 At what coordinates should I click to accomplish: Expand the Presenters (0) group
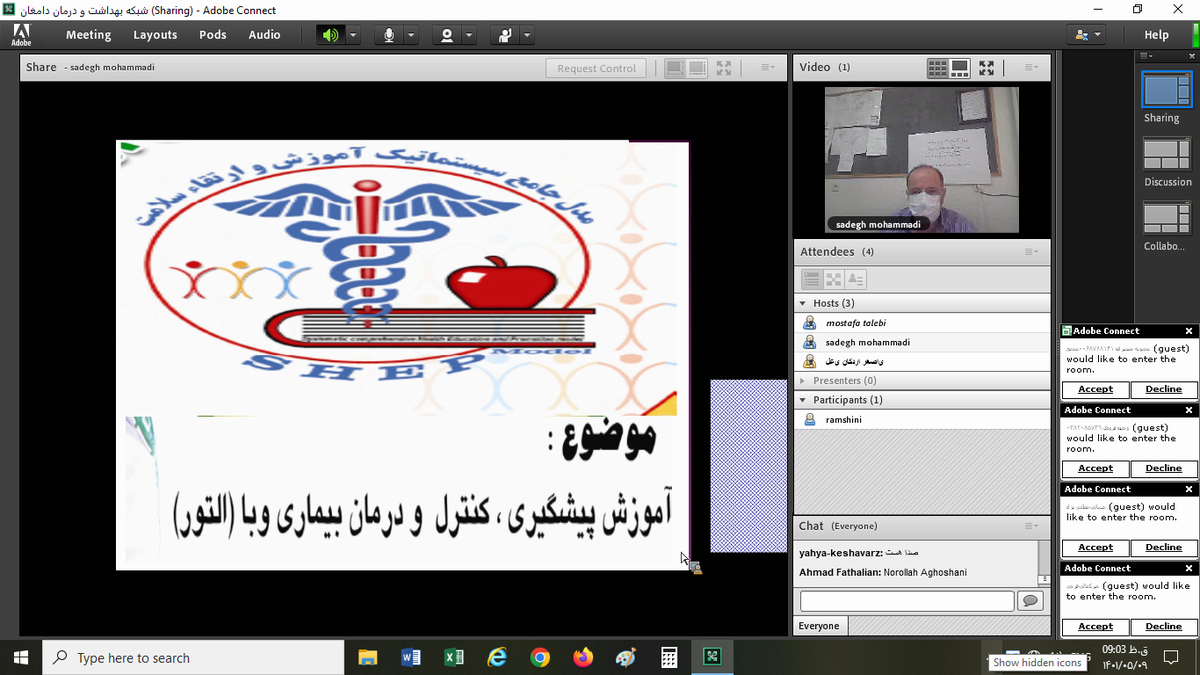(x=802, y=381)
